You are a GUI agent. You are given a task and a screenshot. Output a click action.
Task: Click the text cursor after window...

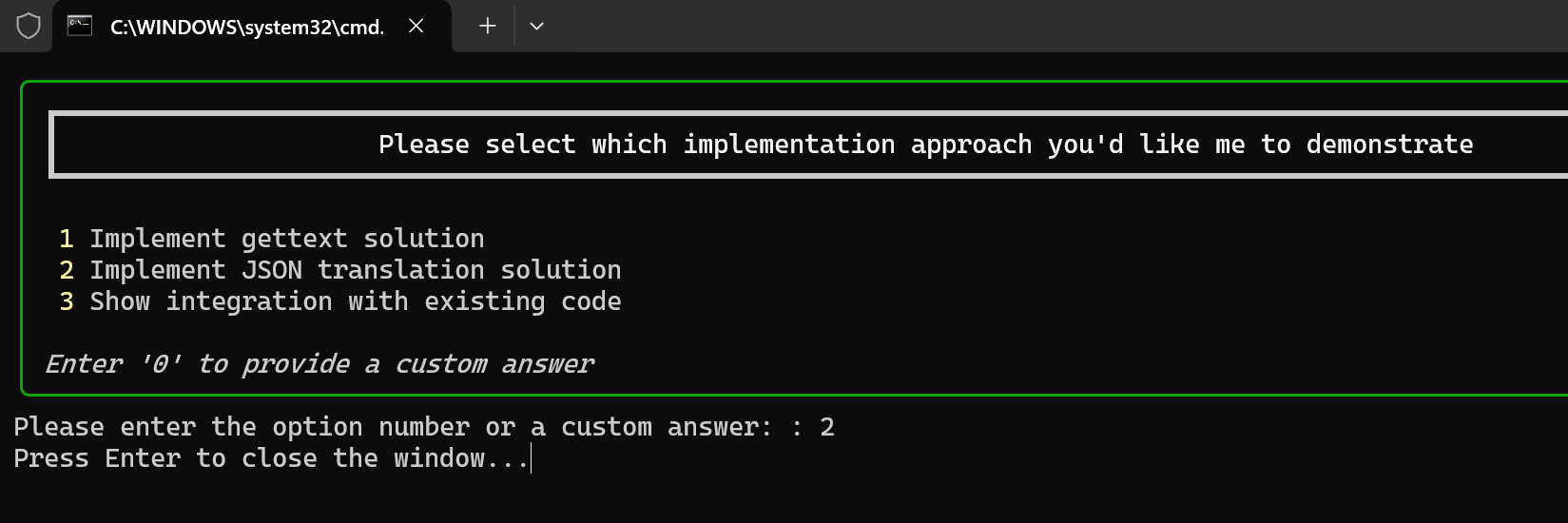(x=532, y=459)
